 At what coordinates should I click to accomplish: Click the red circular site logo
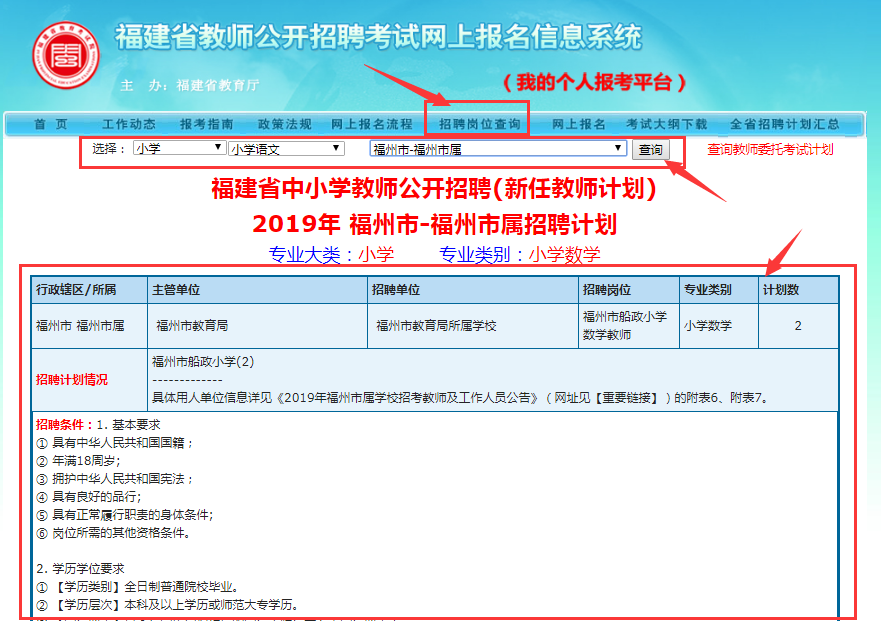[x=66, y=53]
